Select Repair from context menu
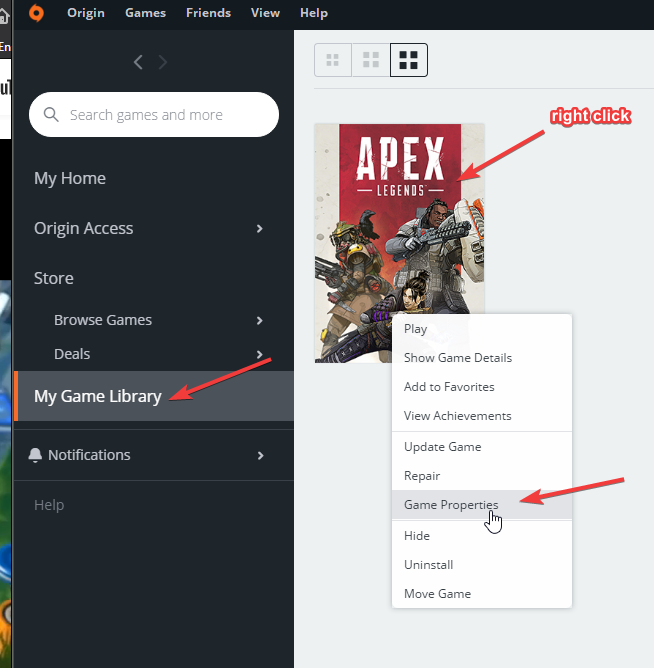654x668 pixels. tap(482, 476)
